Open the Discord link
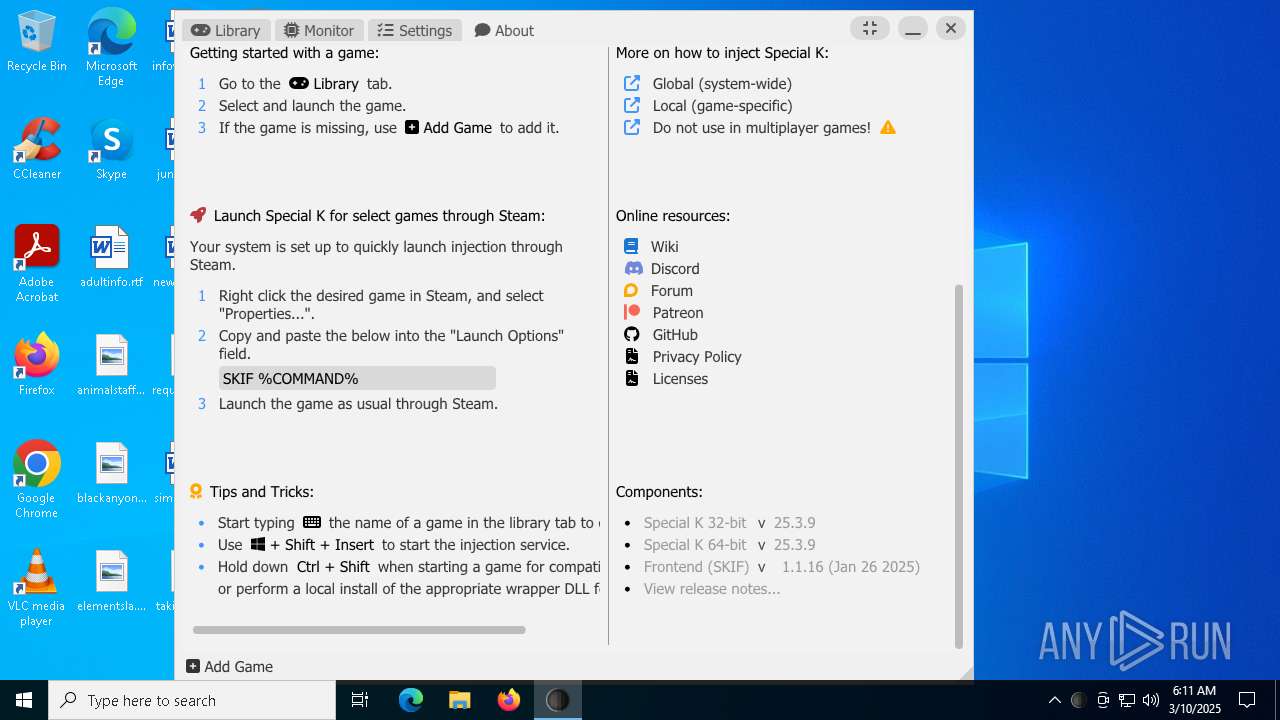 coord(675,269)
